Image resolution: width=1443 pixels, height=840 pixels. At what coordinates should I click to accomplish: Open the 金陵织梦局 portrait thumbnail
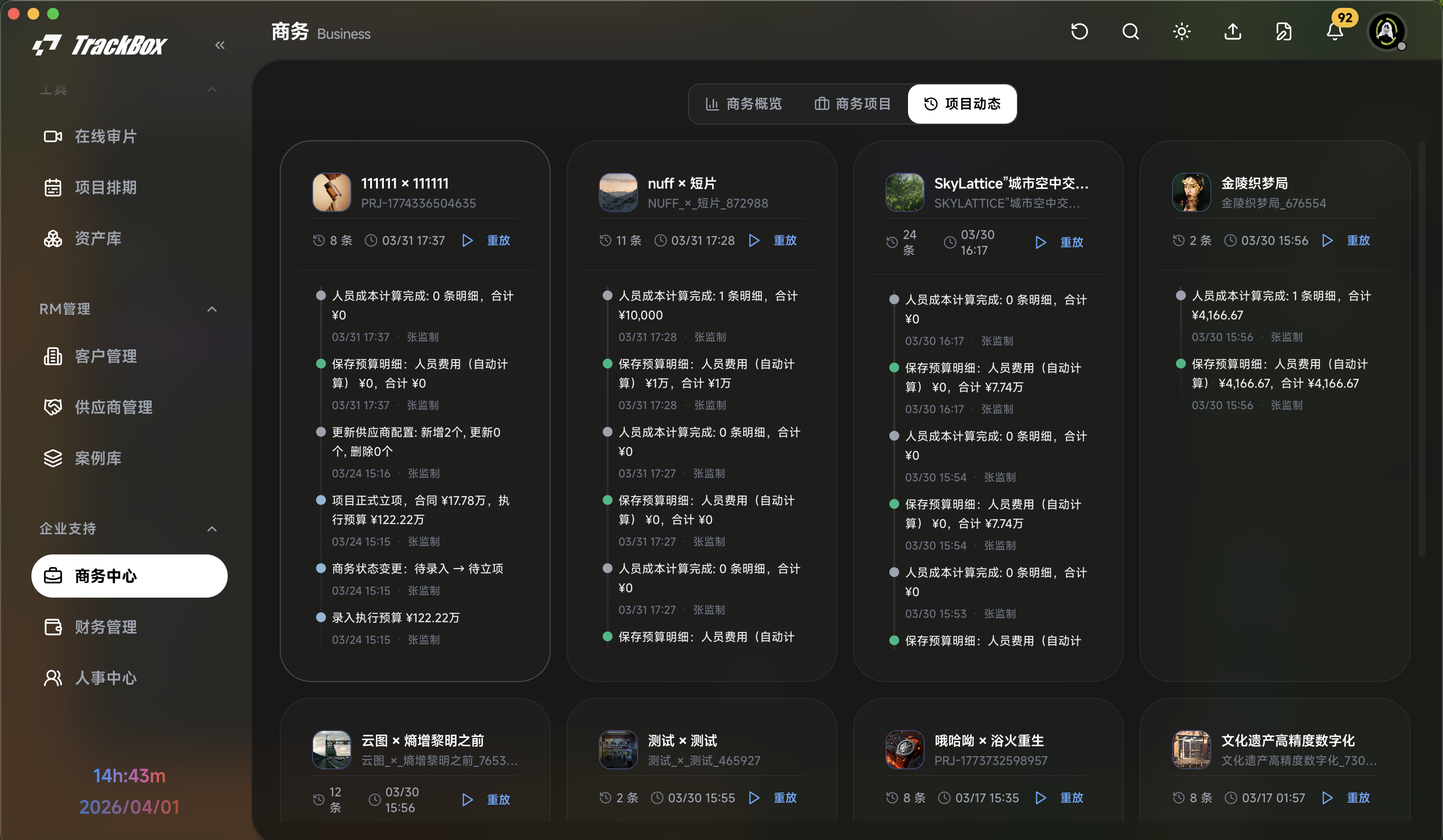tap(1192, 192)
